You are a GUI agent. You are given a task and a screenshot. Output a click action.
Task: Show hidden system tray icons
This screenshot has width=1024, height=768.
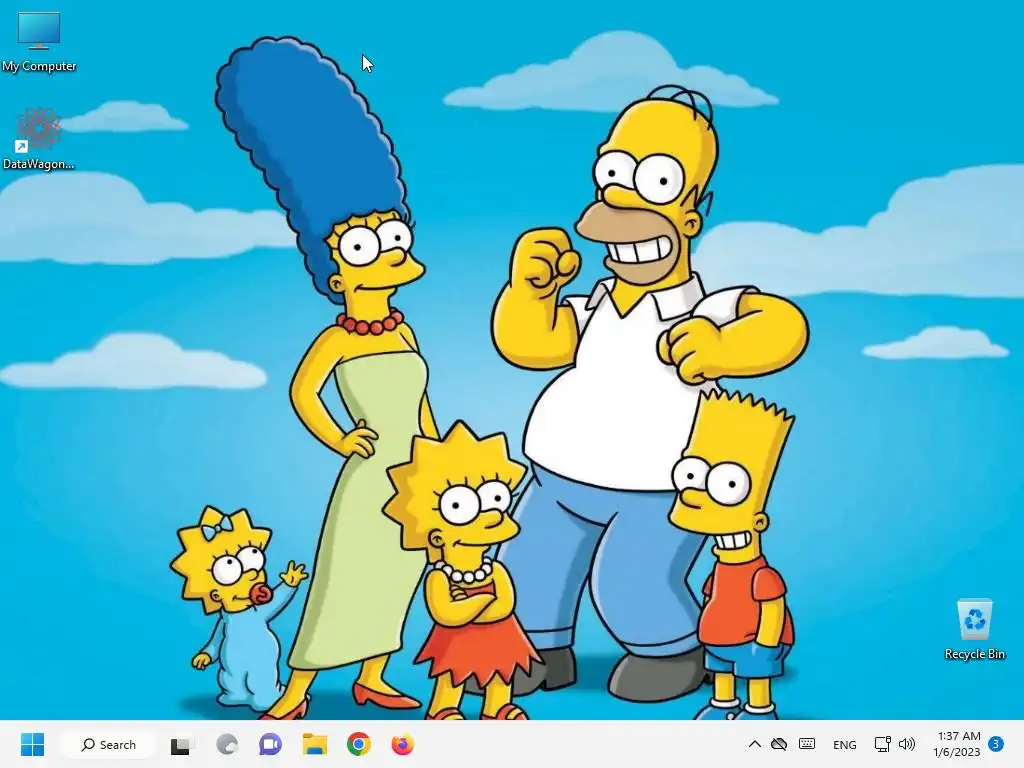(x=754, y=744)
